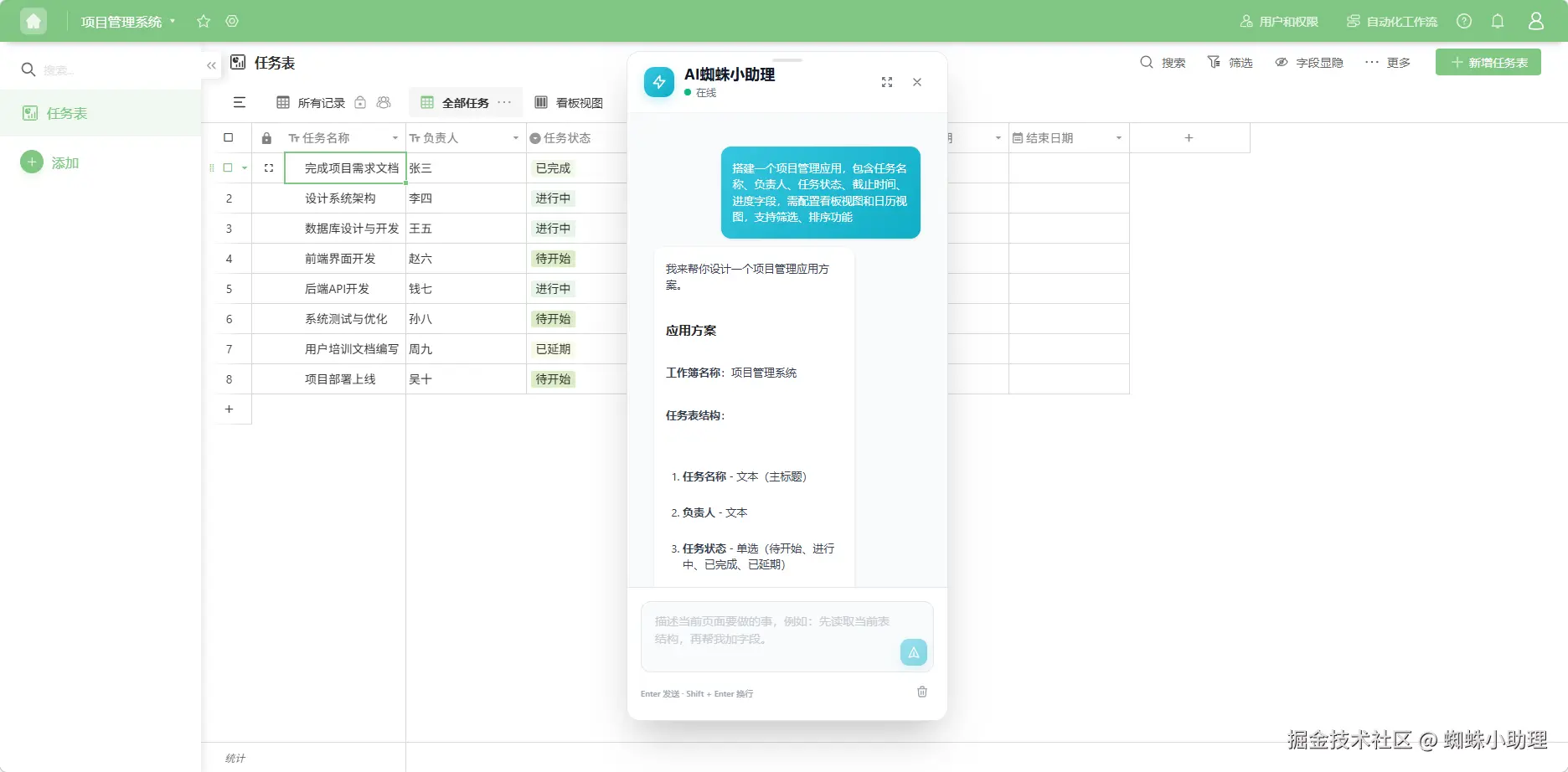Click the 搜索 button in toolbar
Viewport: 1568px width, 772px height.
[x=1163, y=63]
